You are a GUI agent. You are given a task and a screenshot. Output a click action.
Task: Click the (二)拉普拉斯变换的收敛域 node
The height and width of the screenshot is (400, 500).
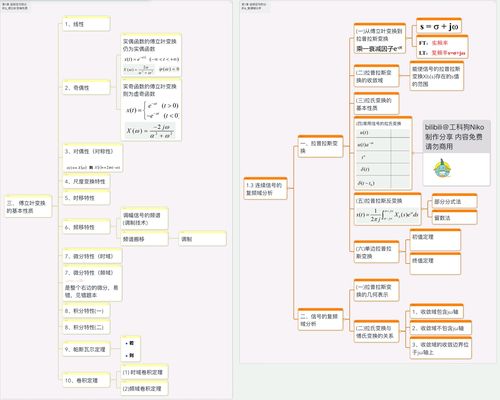coord(376,76)
